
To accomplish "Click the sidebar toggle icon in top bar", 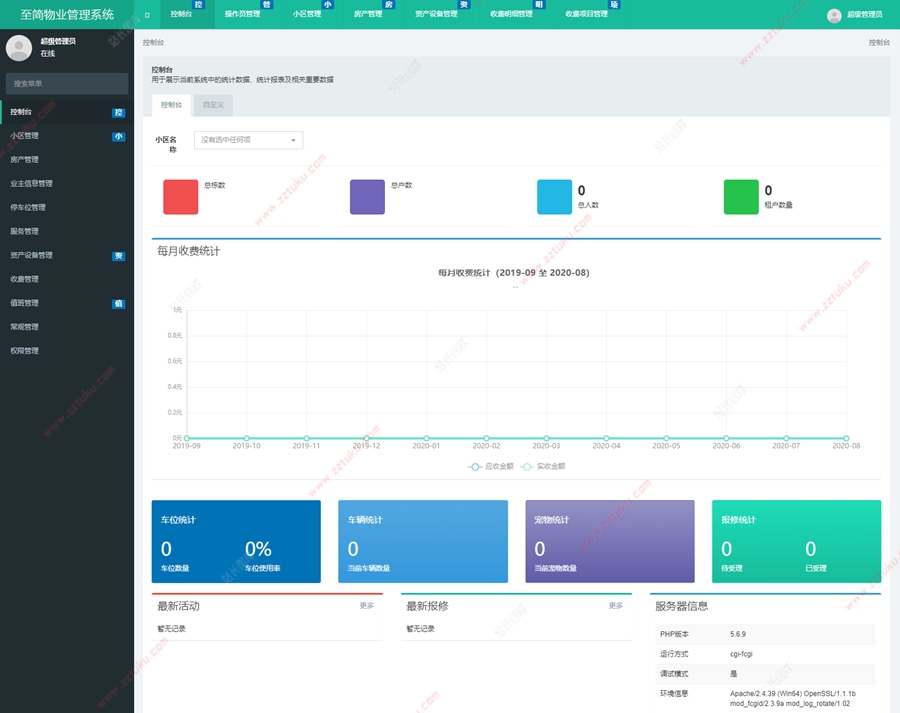I will click(x=147, y=15).
